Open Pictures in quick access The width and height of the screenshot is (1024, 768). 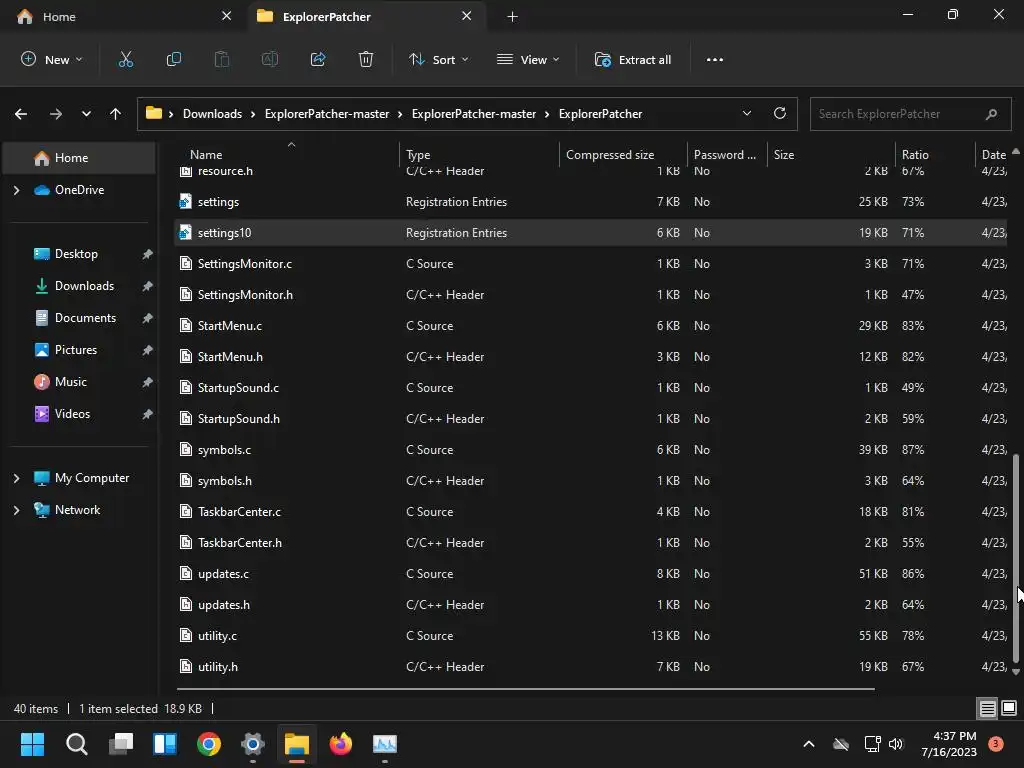pyautogui.click(x=76, y=350)
